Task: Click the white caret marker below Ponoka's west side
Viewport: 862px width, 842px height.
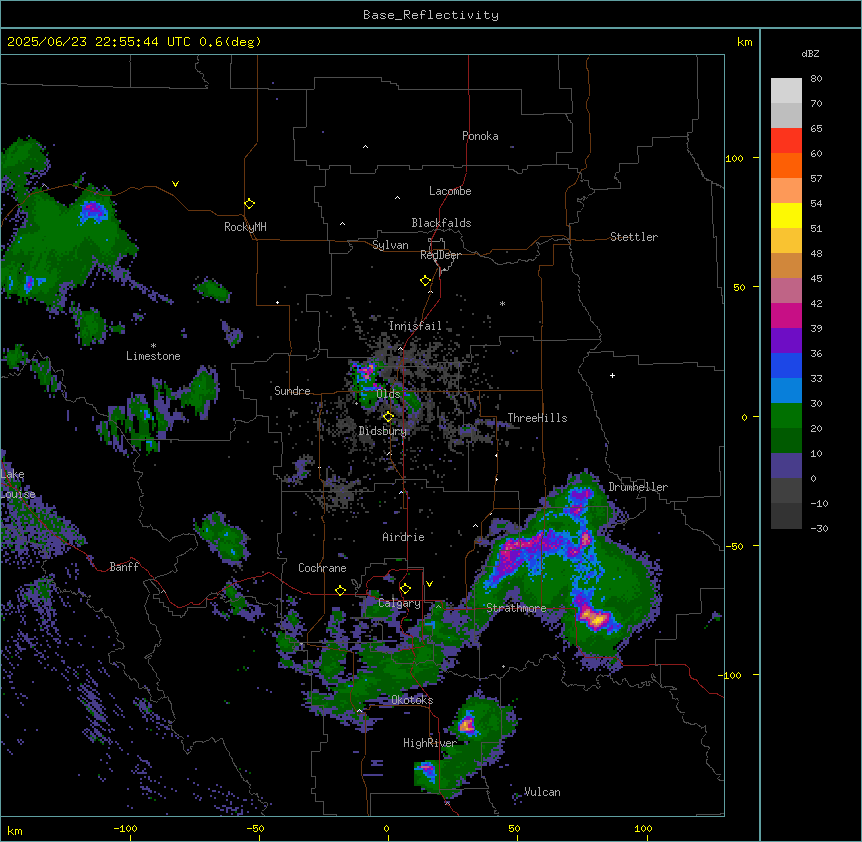Action: click(365, 147)
